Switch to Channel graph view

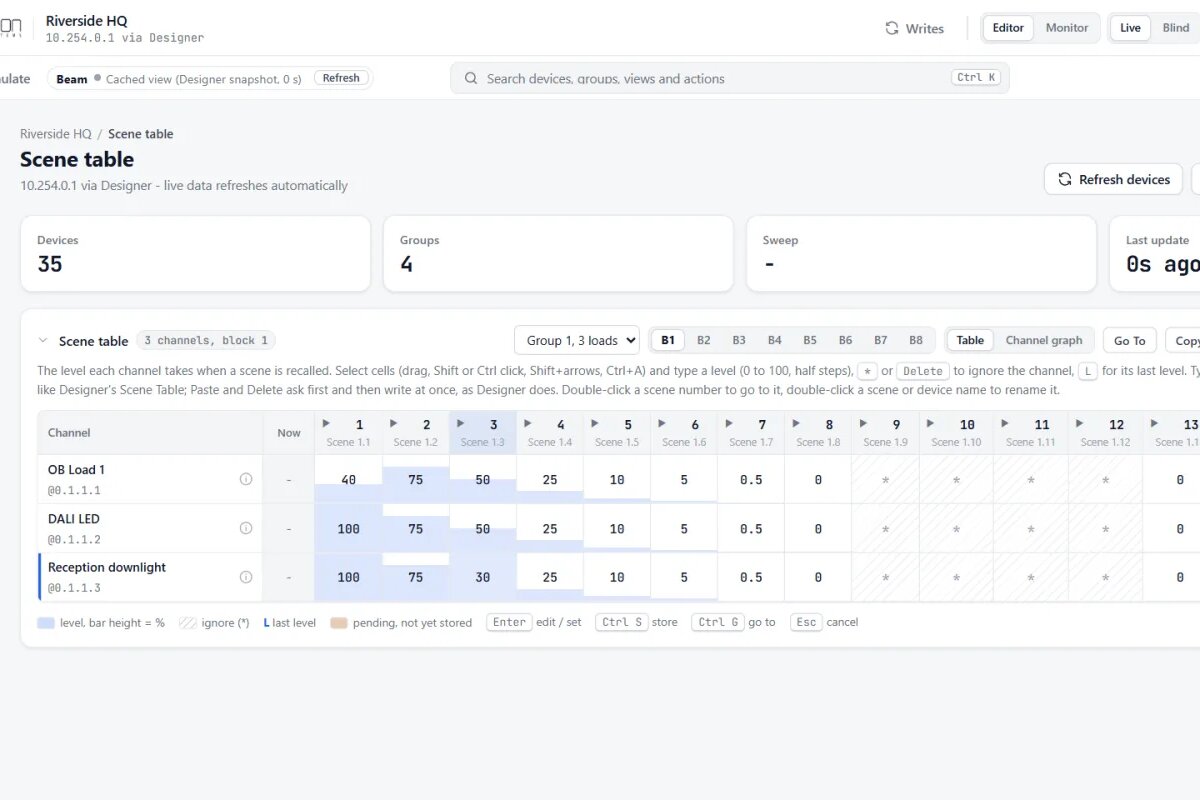[x=1044, y=340]
